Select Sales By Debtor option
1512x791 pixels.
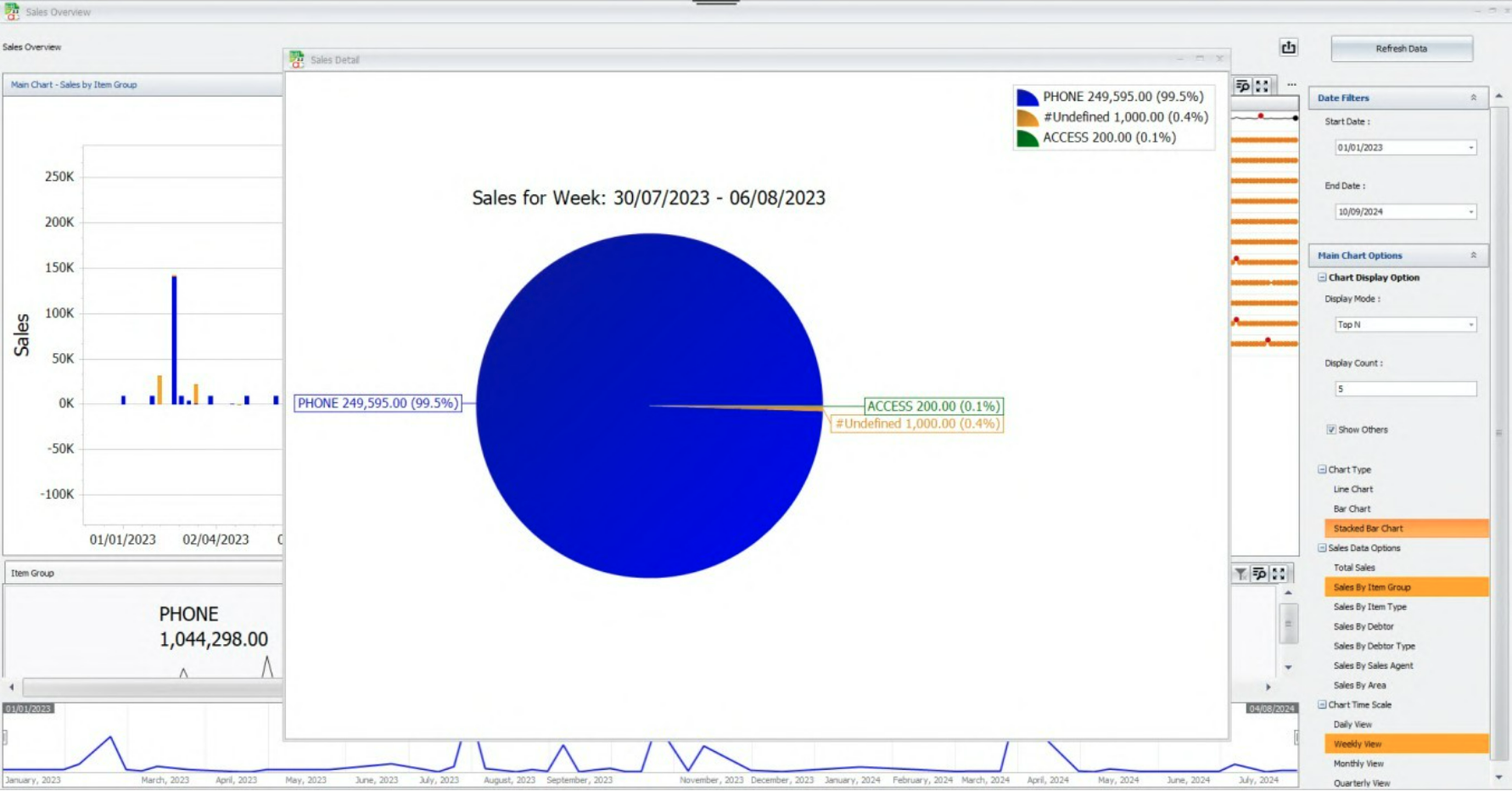1363,626
